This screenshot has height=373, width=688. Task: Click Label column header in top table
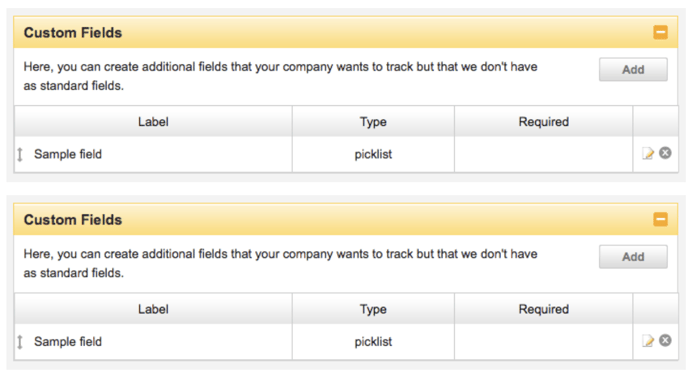point(153,122)
